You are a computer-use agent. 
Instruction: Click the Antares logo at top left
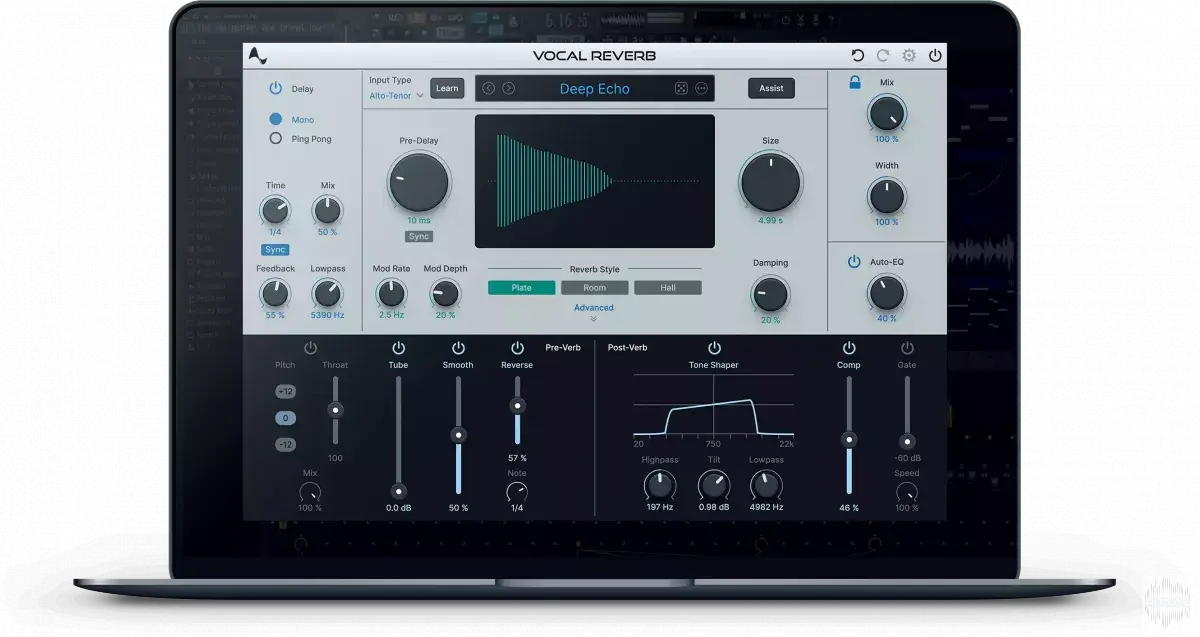point(258,56)
